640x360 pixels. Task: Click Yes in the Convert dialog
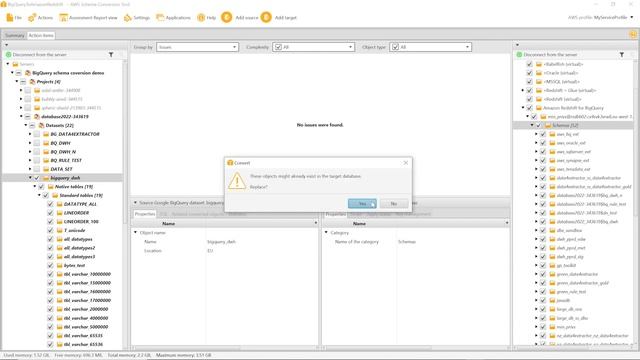point(362,203)
